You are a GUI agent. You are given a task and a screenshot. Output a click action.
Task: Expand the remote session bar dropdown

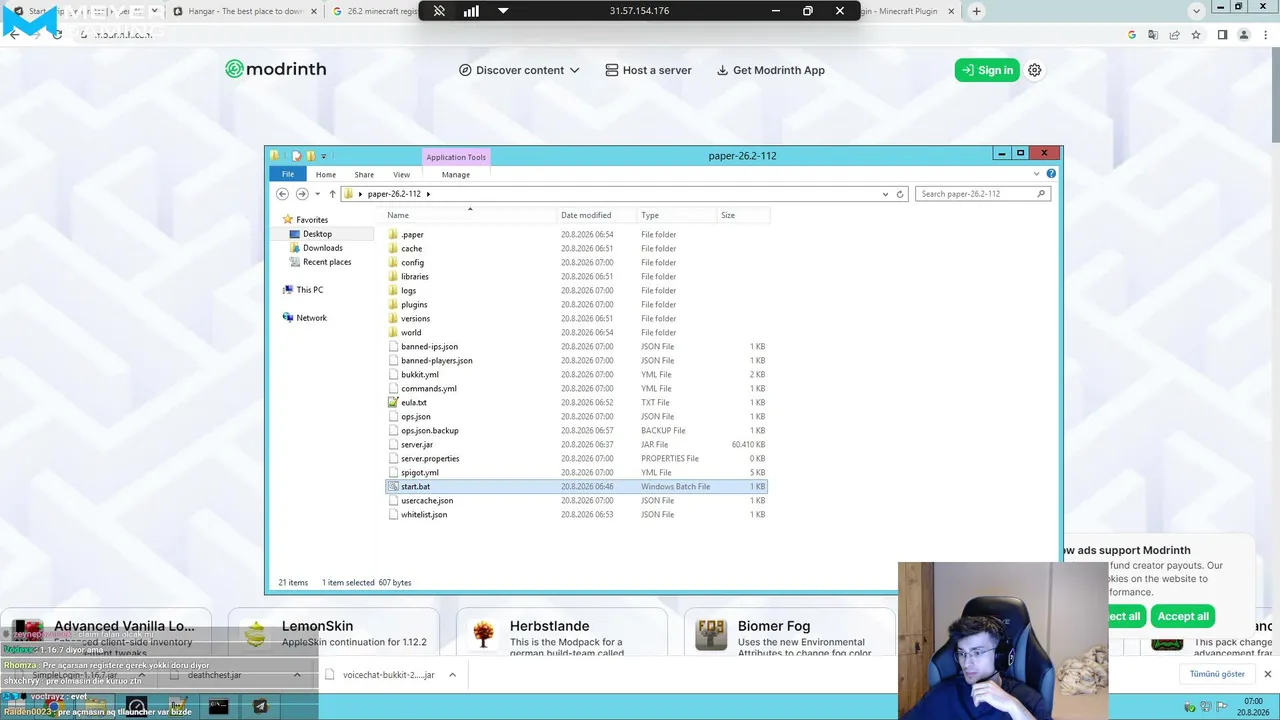503,11
